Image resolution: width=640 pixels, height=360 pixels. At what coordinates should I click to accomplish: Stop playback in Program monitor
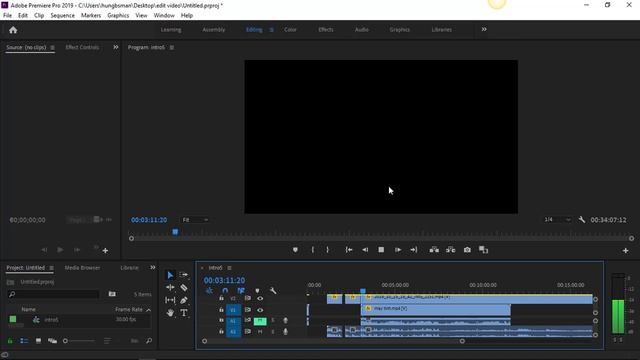click(381, 250)
